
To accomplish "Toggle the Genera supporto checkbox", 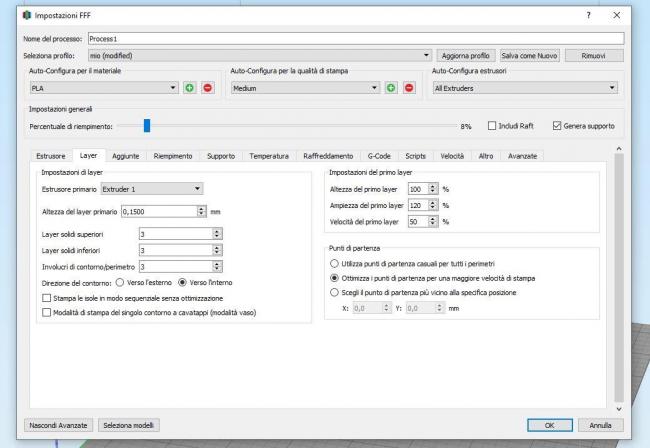I will 556,126.
